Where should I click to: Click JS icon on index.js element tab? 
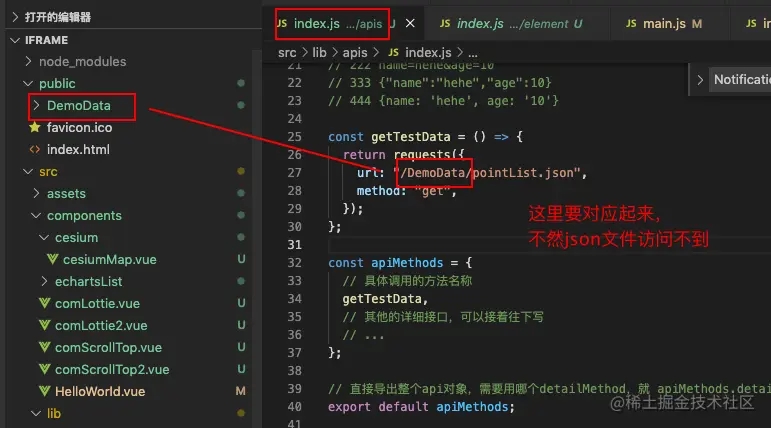(445, 24)
